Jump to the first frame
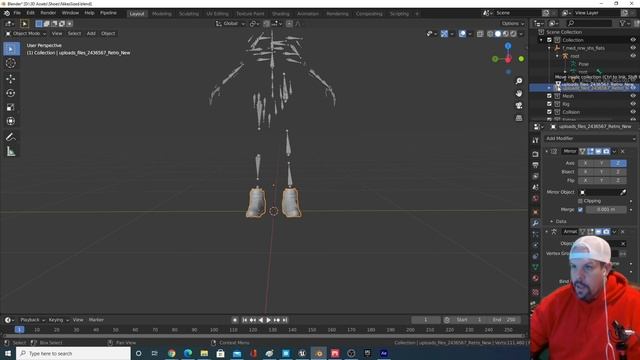This screenshot has width=640, height=360. tap(244, 320)
